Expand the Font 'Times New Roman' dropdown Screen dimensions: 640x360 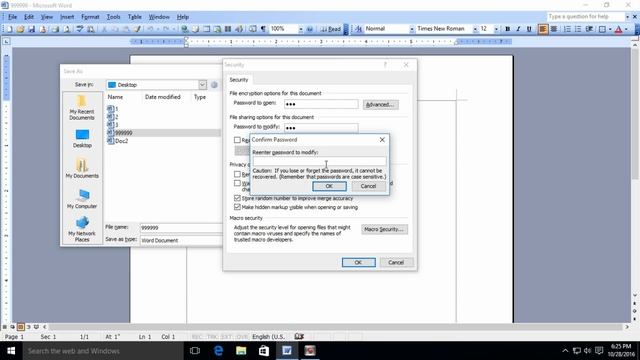click(475, 29)
